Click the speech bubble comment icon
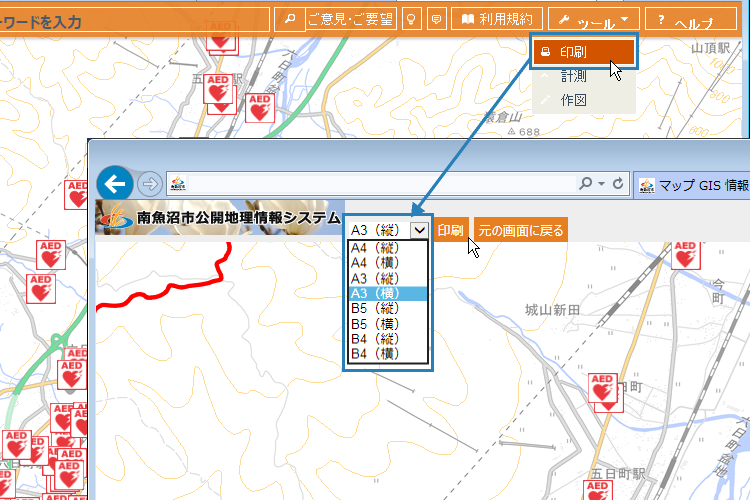 point(436,19)
